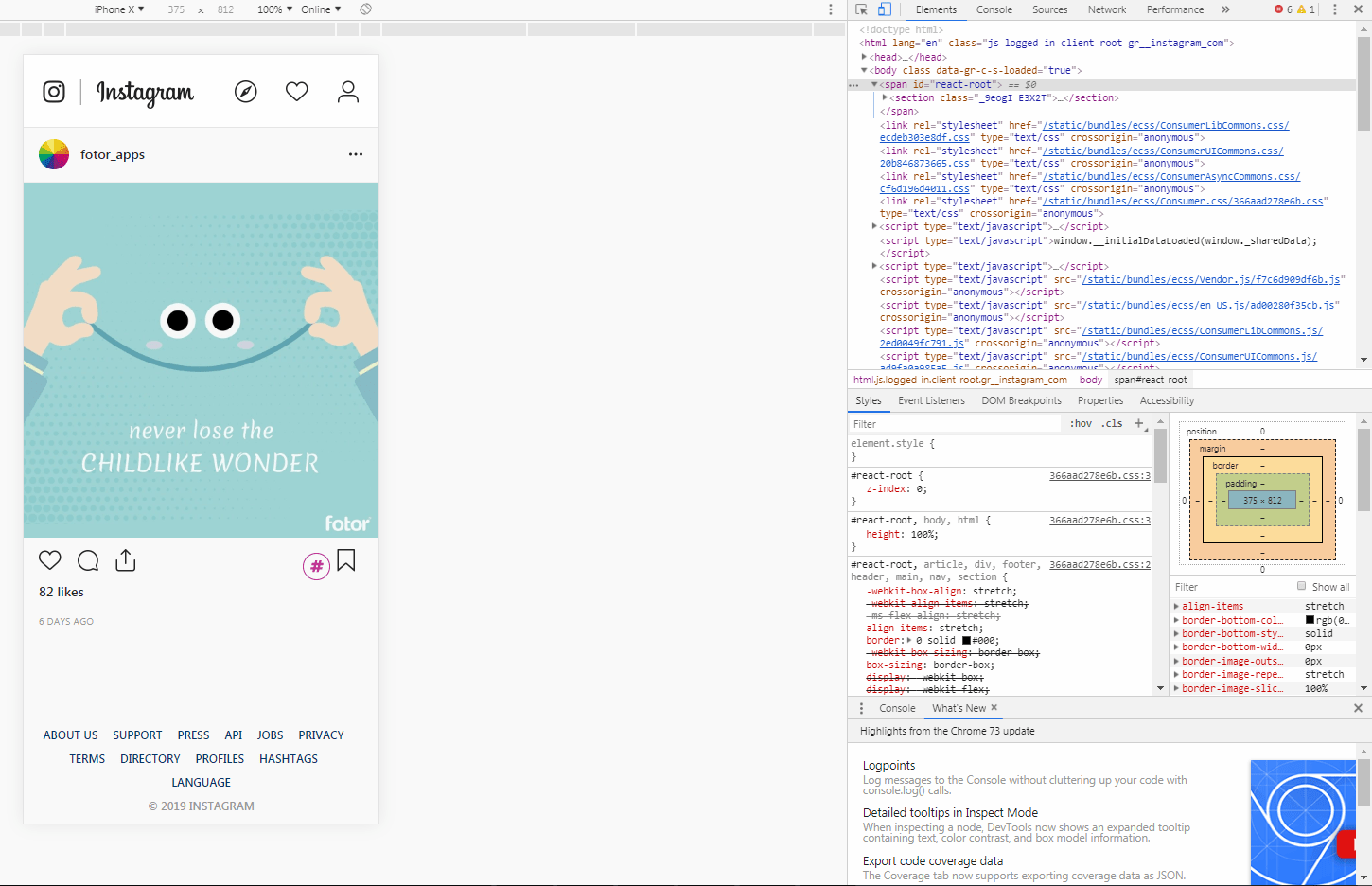
Task: Like the post with the heart icon
Action: (50, 560)
